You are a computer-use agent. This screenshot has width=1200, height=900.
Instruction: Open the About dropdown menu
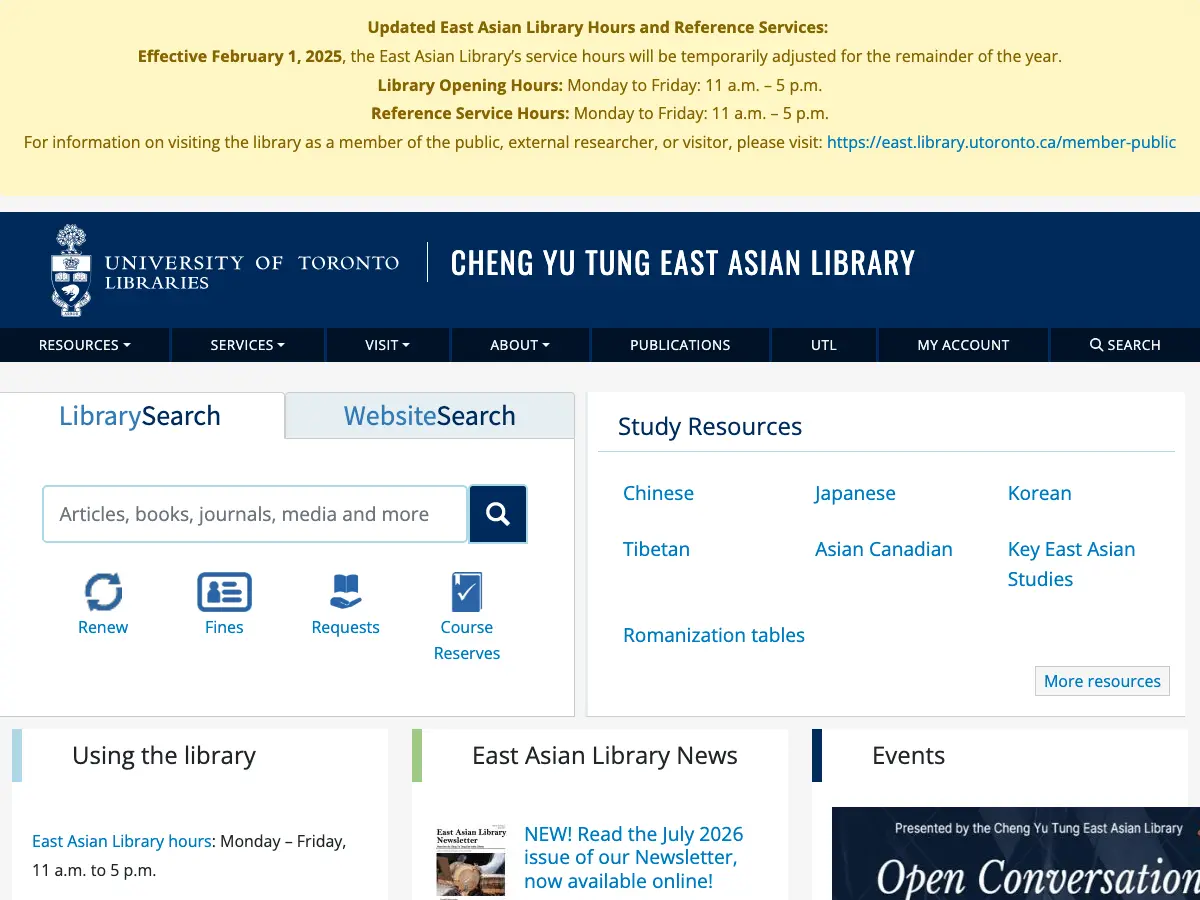(x=520, y=345)
